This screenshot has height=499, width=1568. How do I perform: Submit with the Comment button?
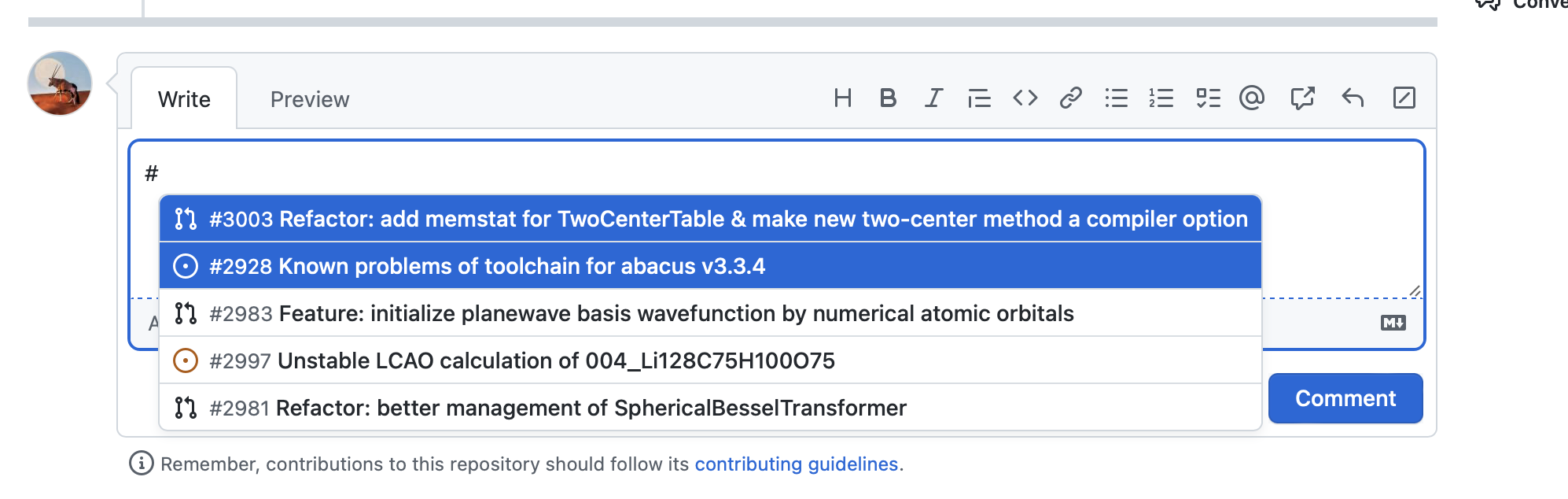tap(1345, 398)
